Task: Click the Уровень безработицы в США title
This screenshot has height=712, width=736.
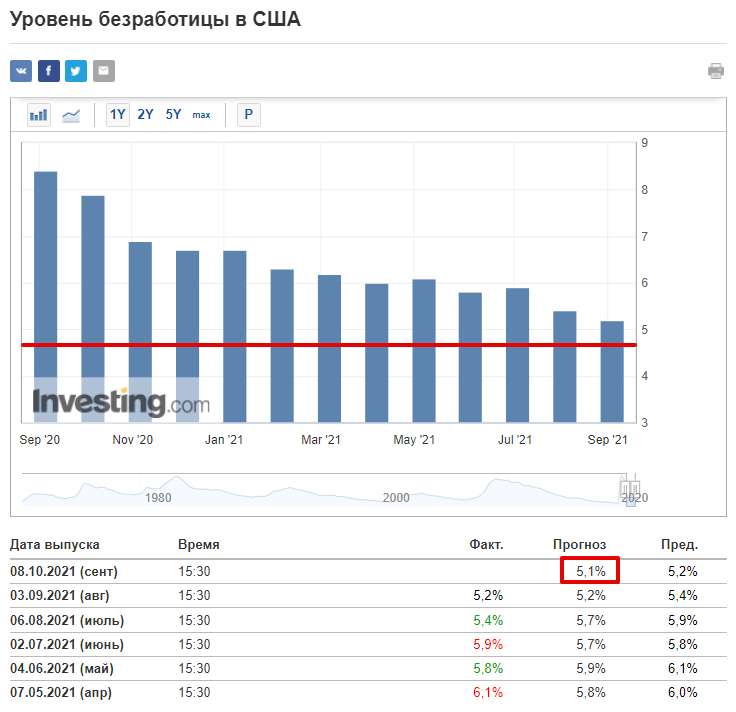Action: 155,20
